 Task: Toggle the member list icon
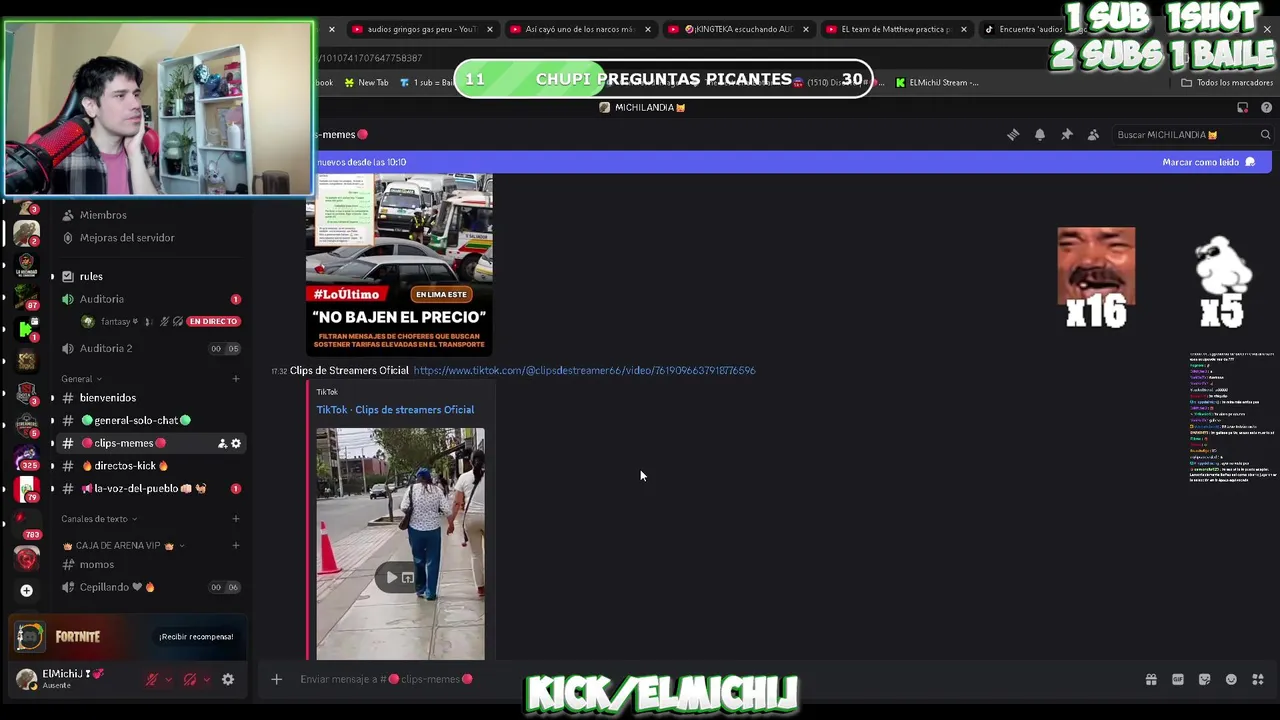pyautogui.click(x=1093, y=135)
